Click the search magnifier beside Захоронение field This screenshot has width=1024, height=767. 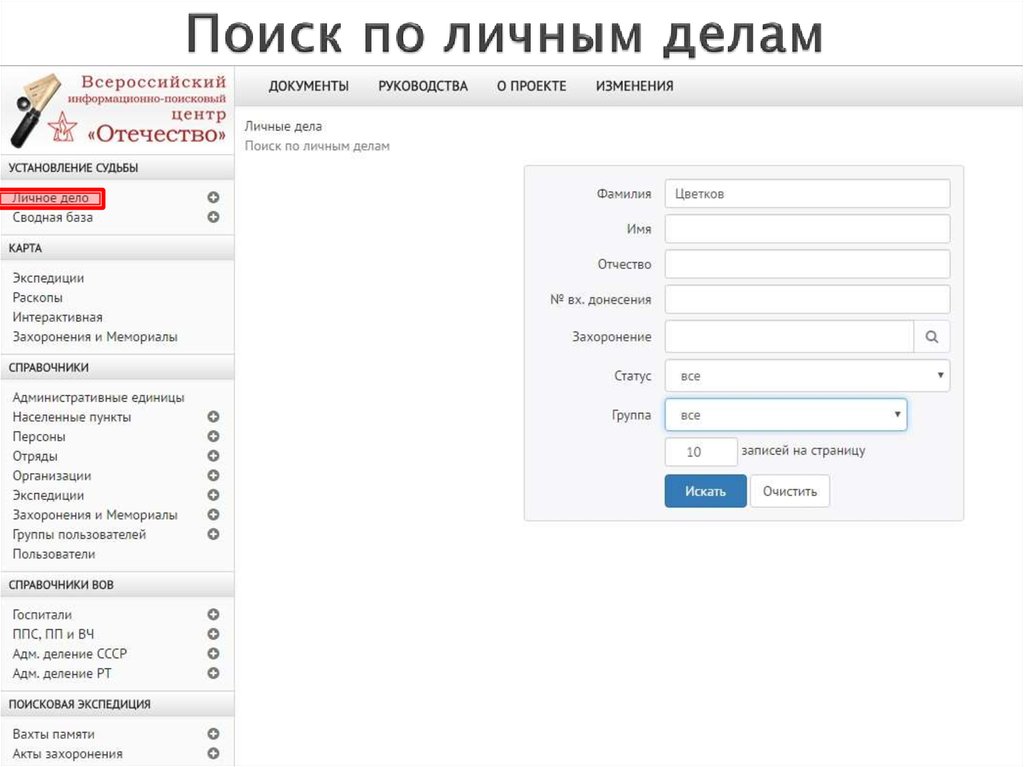click(x=932, y=336)
